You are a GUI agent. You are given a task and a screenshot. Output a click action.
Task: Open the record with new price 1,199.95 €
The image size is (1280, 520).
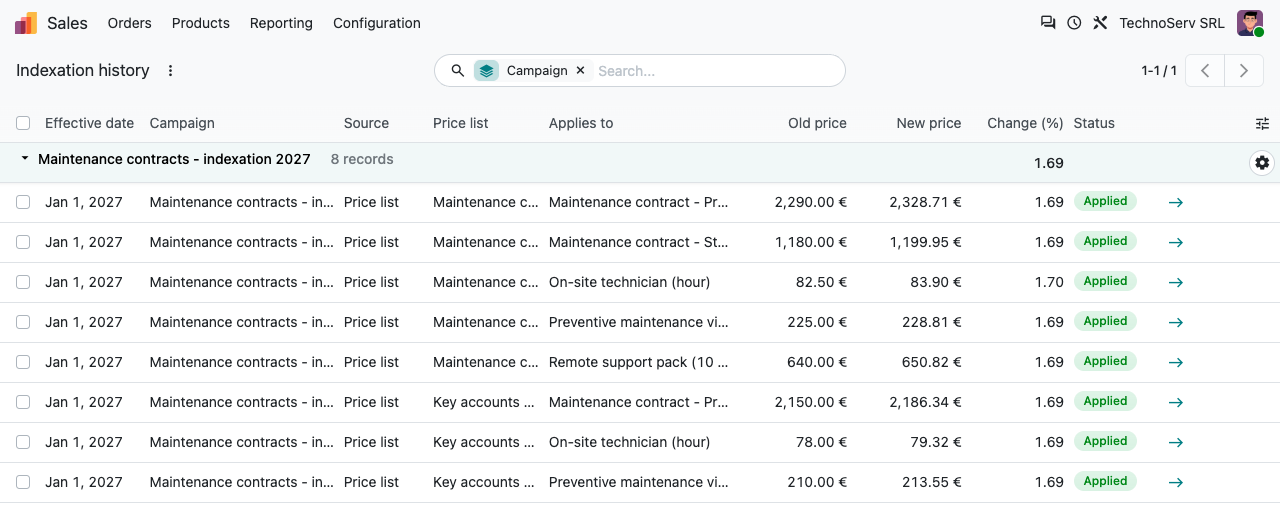tap(1176, 242)
